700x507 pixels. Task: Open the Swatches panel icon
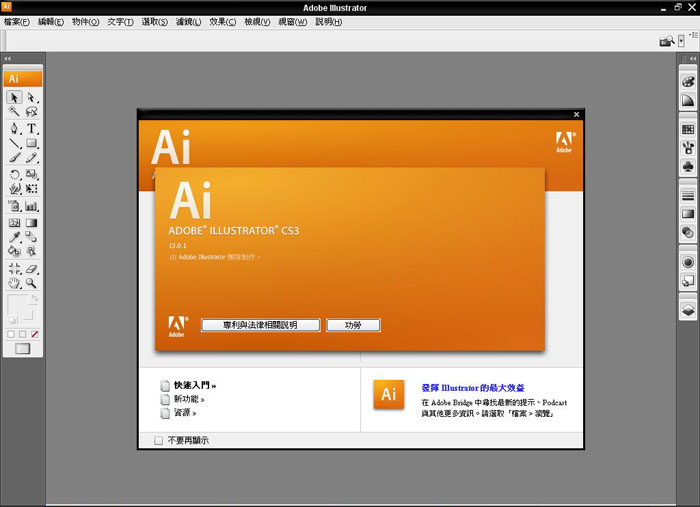coord(688,130)
